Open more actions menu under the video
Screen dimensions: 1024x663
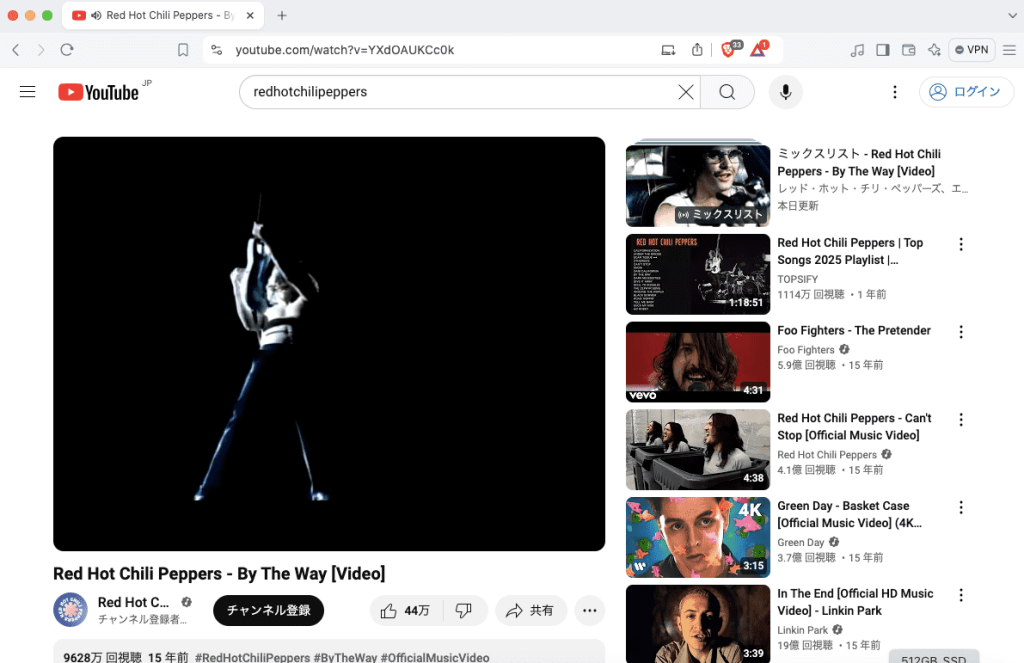pyautogui.click(x=589, y=610)
